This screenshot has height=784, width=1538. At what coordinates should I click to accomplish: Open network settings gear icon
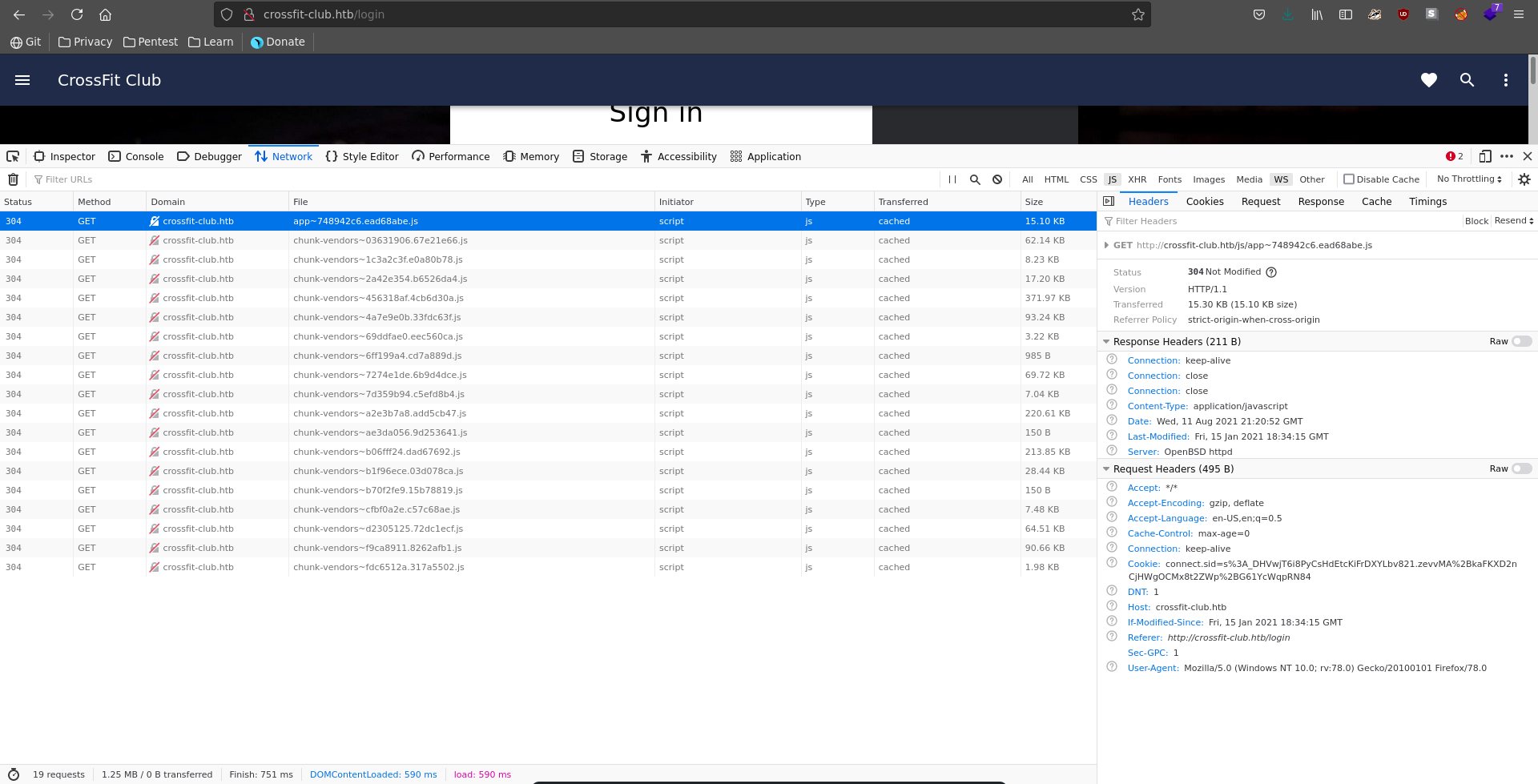(1524, 179)
